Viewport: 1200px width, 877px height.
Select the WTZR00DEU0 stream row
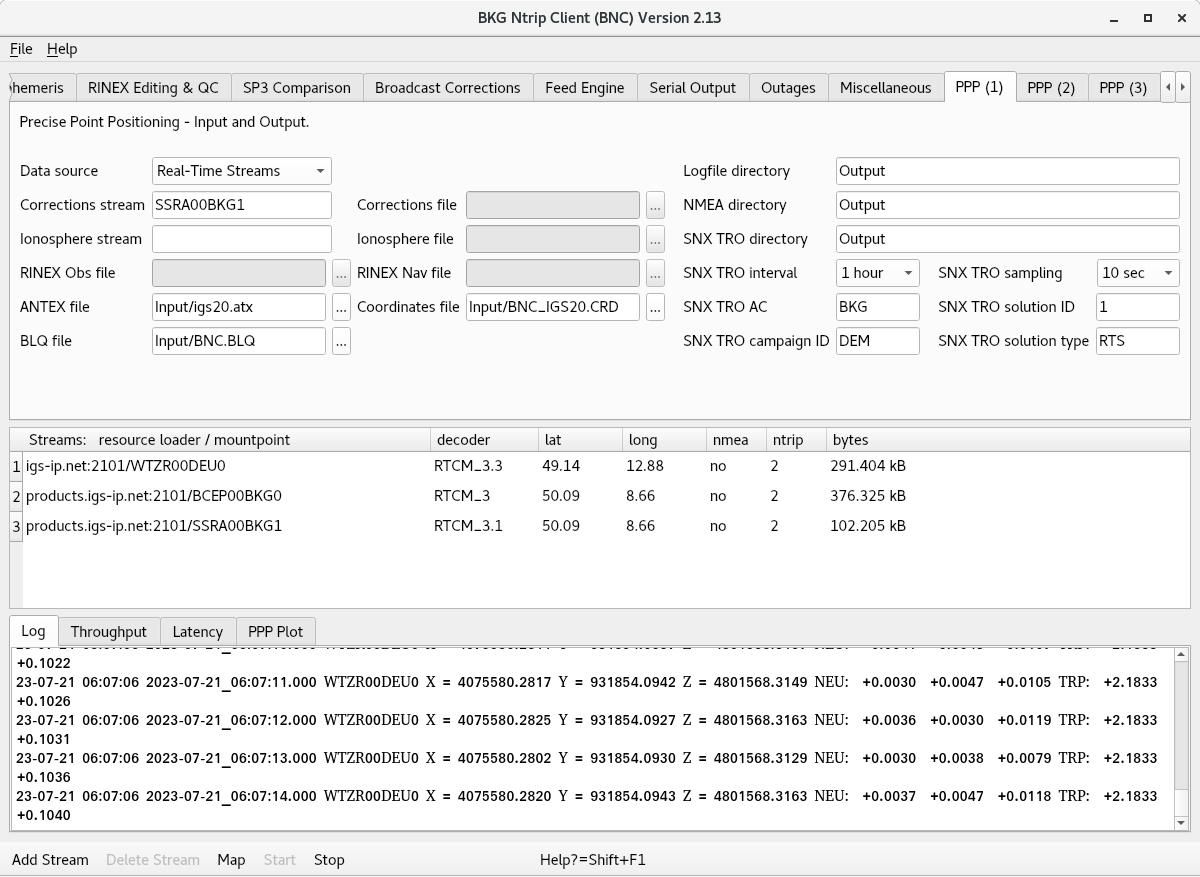(126, 466)
